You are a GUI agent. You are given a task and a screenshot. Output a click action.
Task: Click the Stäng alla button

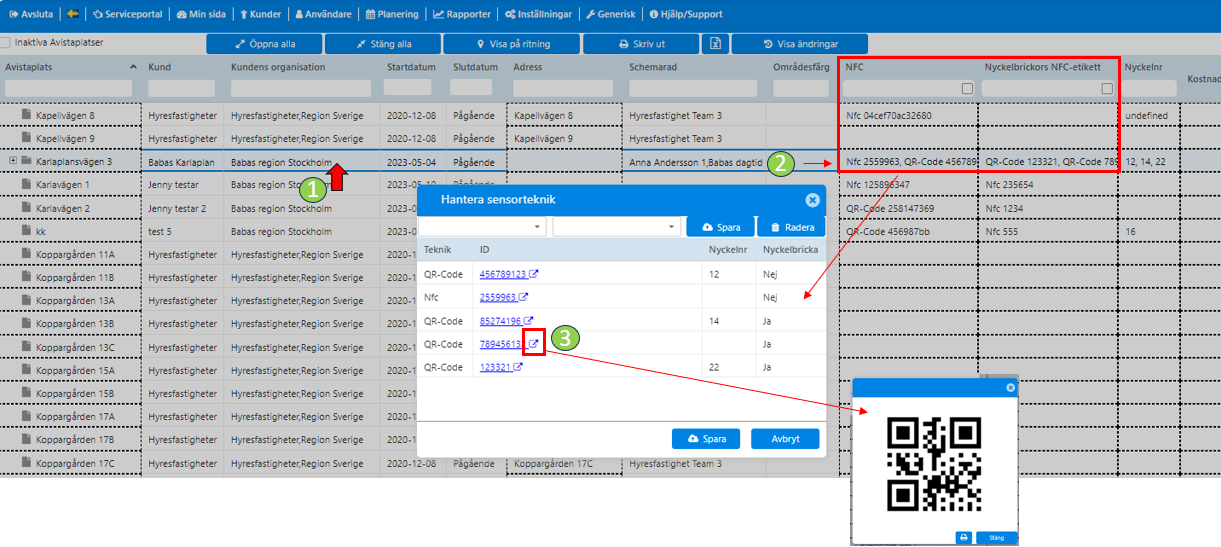pyautogui.click(x=383, y=44)
